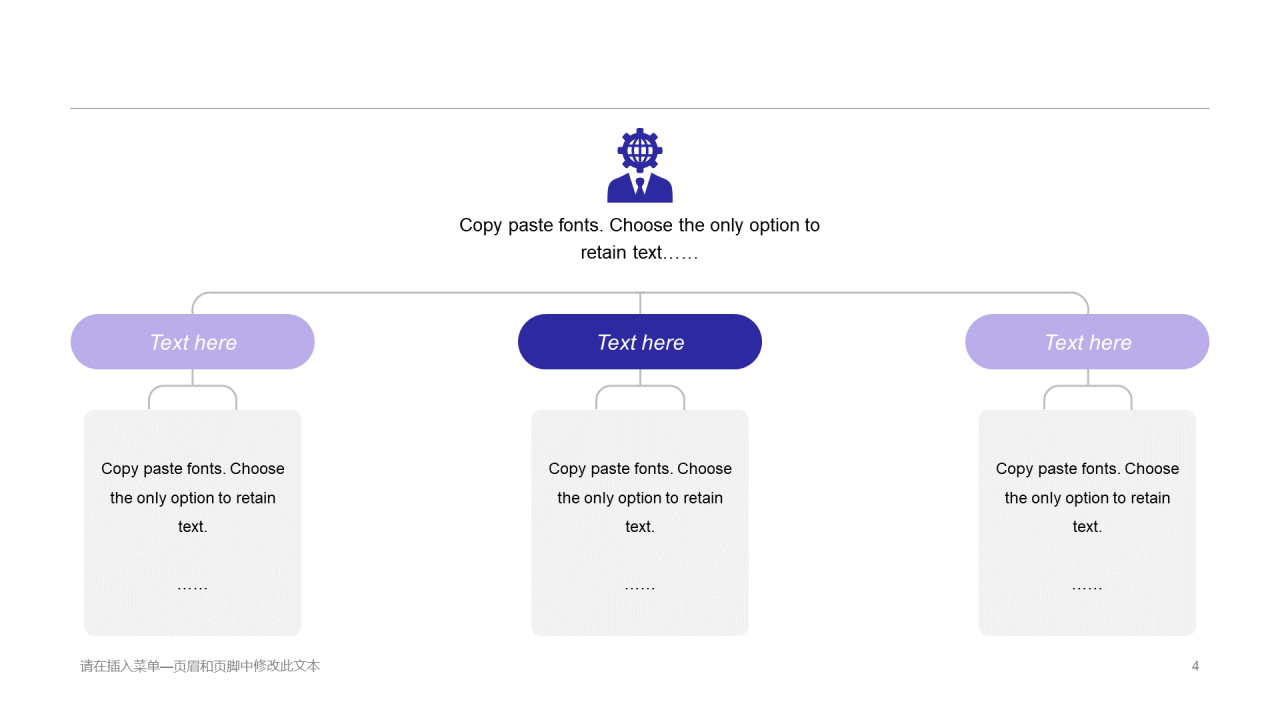The image size is (1280, 720).
Task: Select the globe gear head of the icon
Action: coord(640,150)
